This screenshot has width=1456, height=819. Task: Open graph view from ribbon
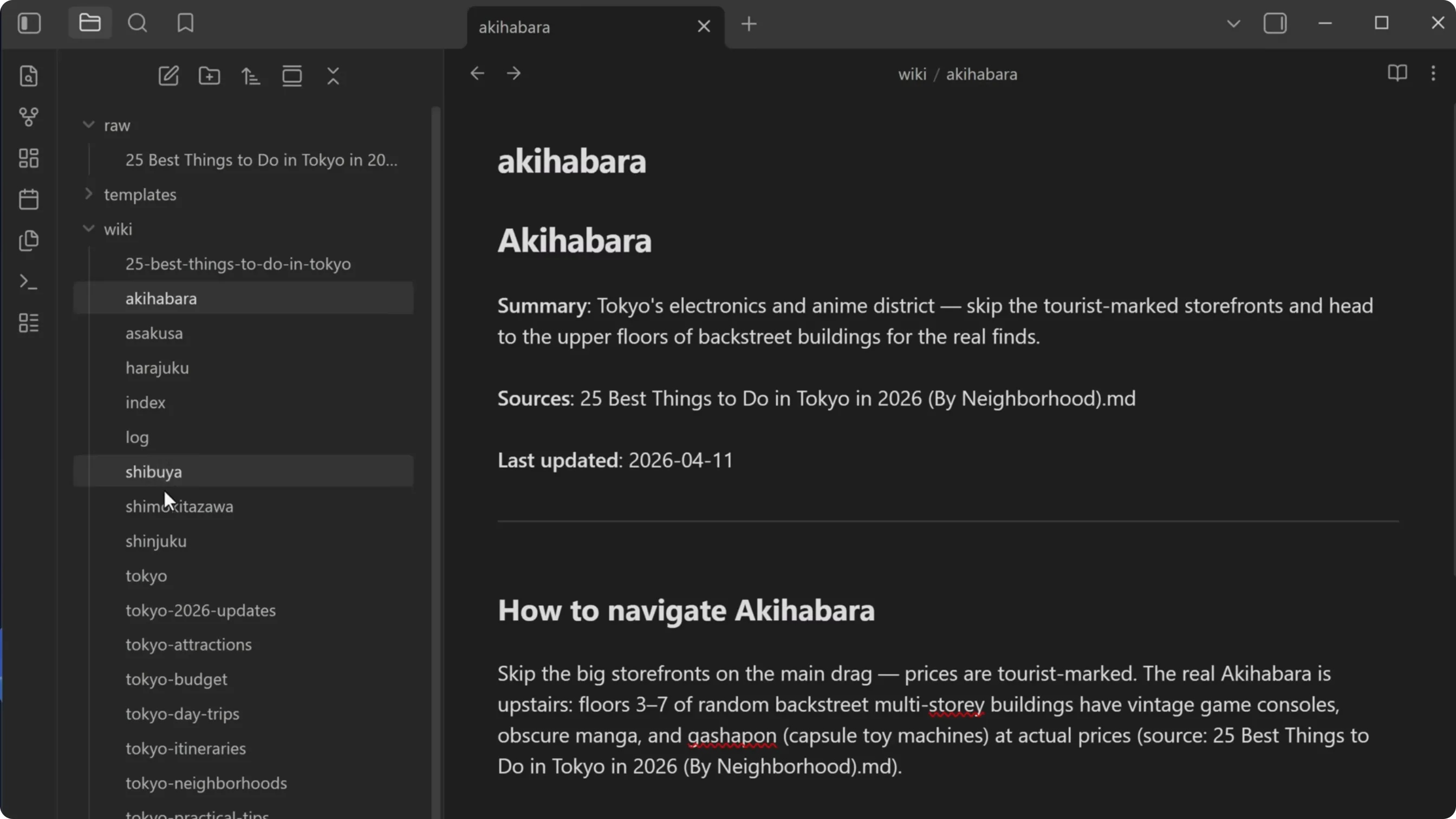tap(29, 117)
